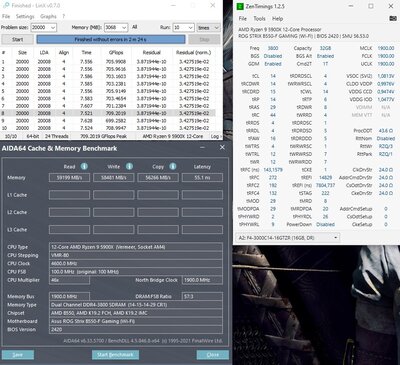Open the Graphs menu in LinX
This screenshot has height=365, width=400.
point(48,16)
